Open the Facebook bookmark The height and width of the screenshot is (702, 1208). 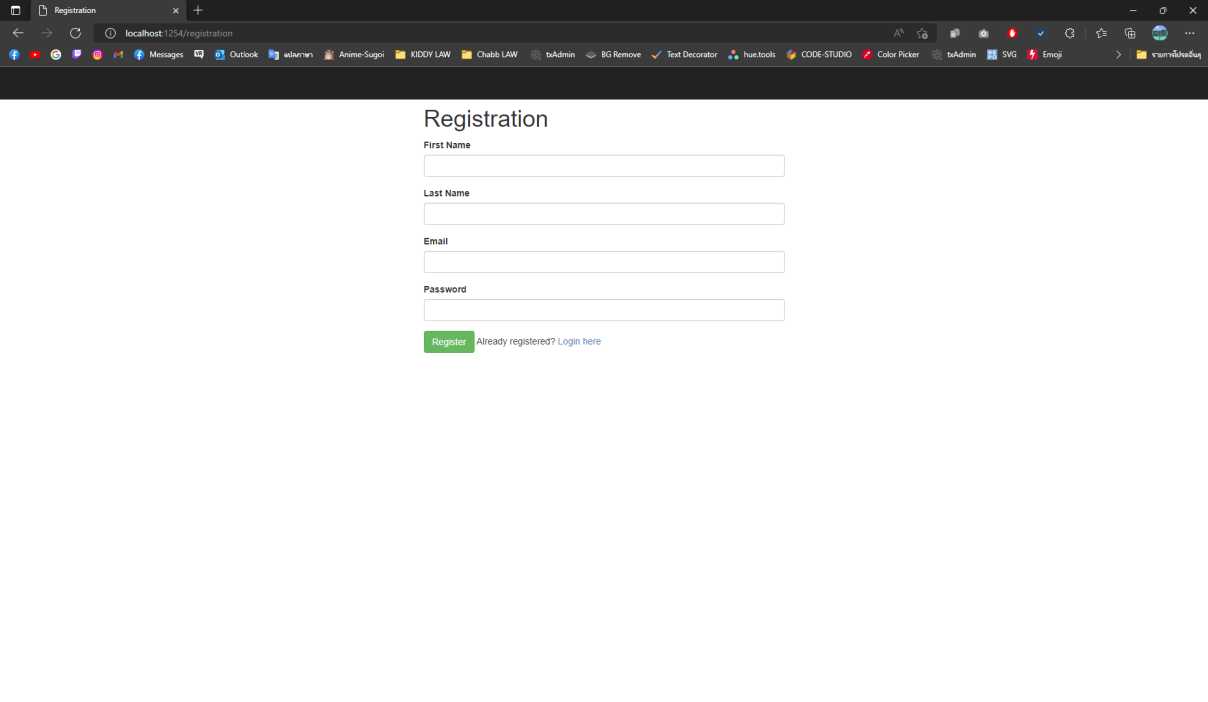point(14,55)
